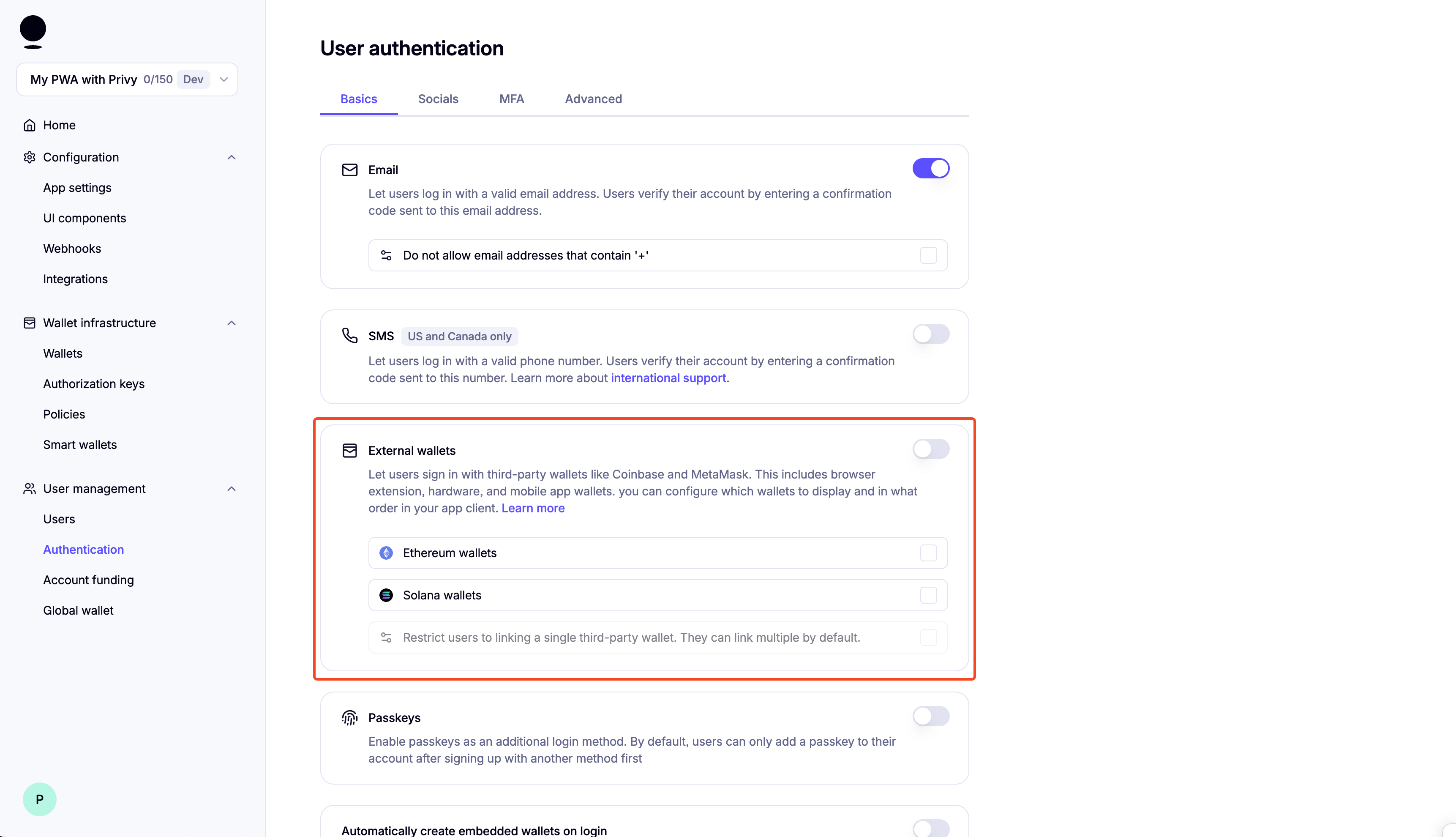Click the Solana logo icon
This screenshot has height=837, width=1456.
tap(386, 595)
